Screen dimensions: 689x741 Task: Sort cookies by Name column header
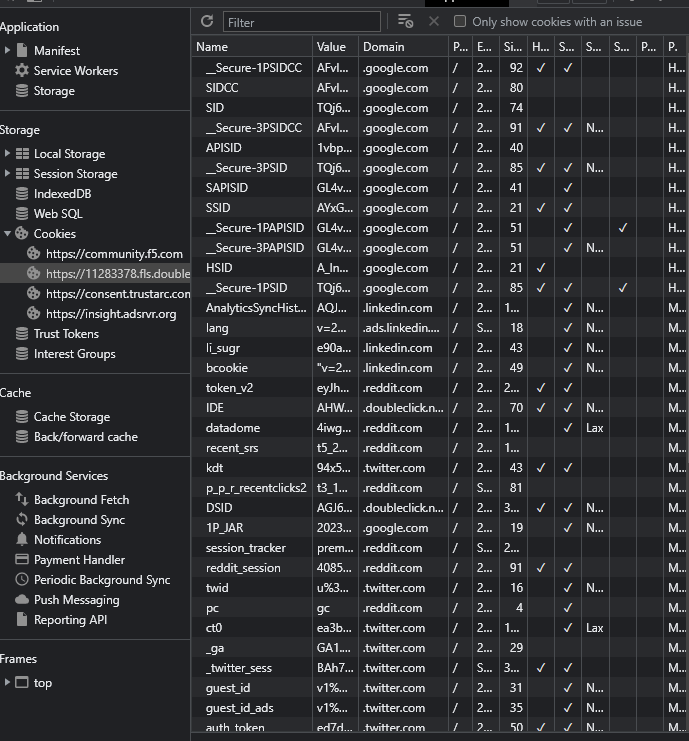click(x=250, y=47)
